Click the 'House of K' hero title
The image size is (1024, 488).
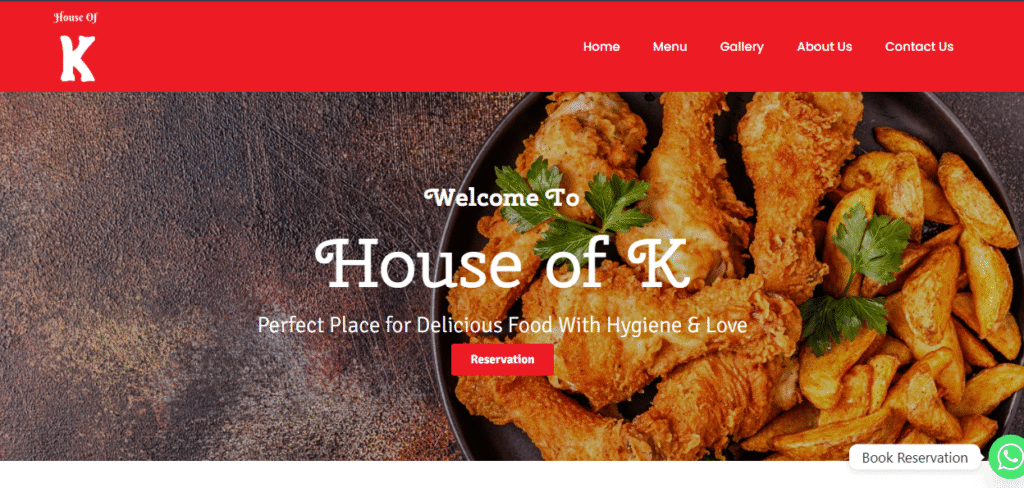(502, 263)
